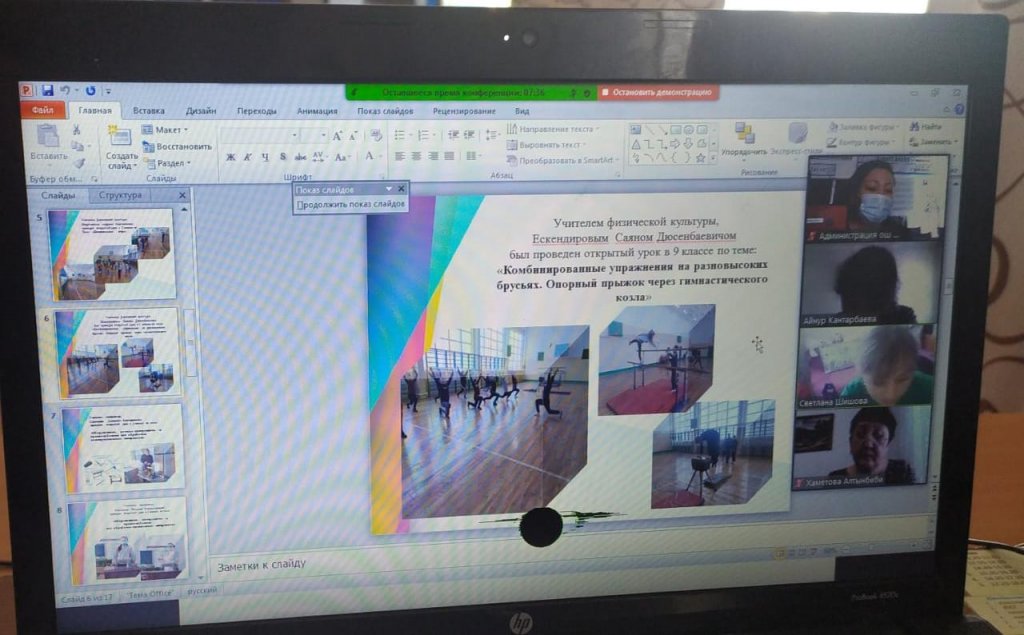Select slide 5 thumbnail
This screenshot has height=635, width=1024.
tap(112, 253)
